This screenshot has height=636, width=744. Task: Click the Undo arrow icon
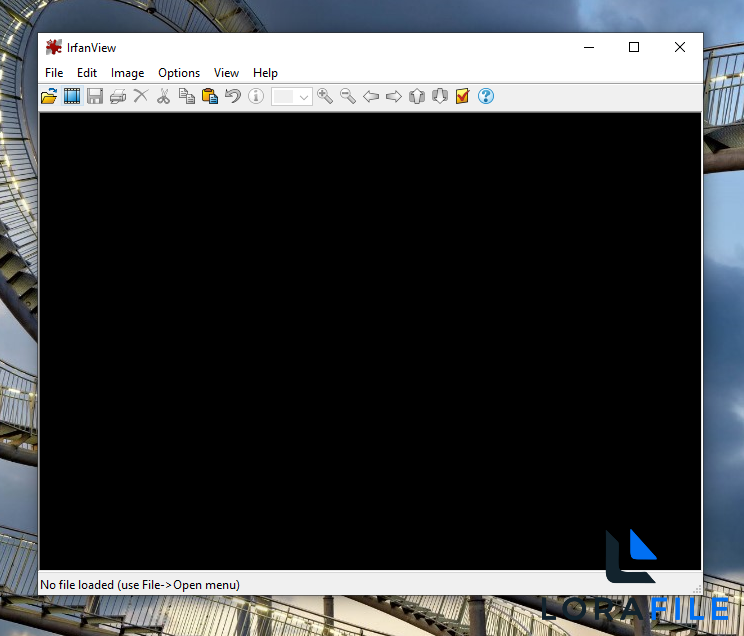(x=232, y=96)
